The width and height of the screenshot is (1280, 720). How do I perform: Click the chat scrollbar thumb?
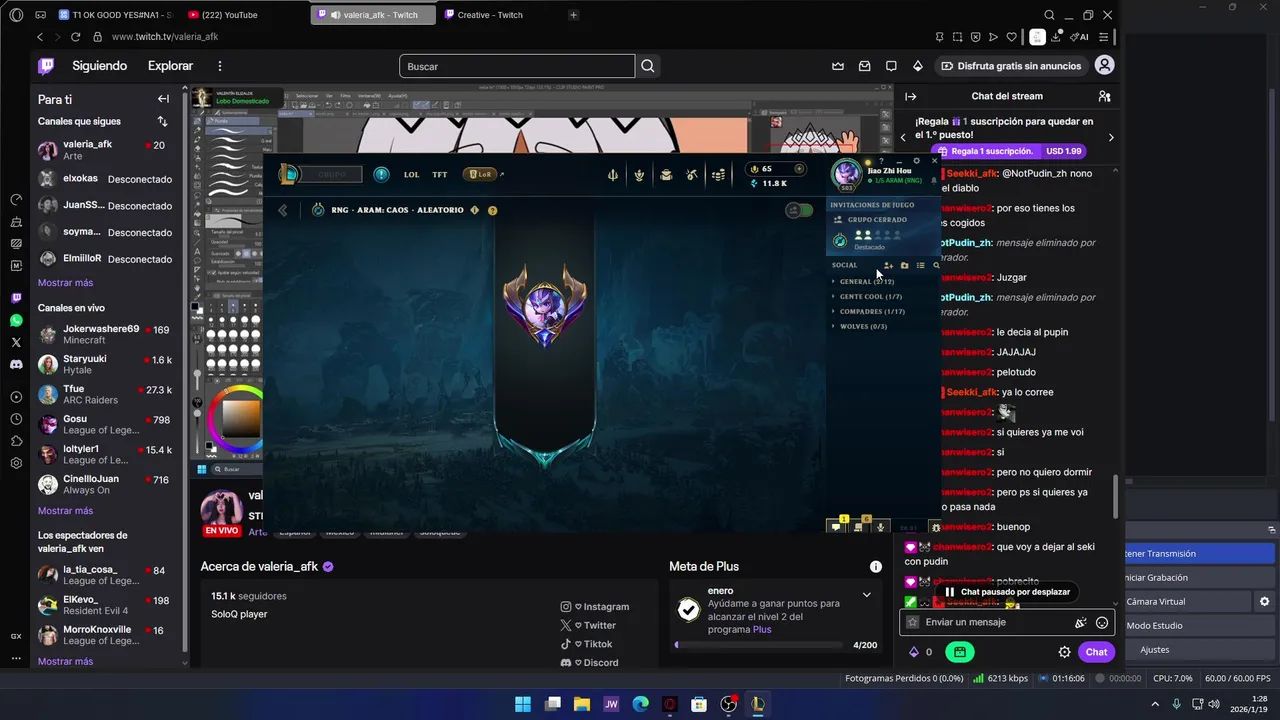1117,497
